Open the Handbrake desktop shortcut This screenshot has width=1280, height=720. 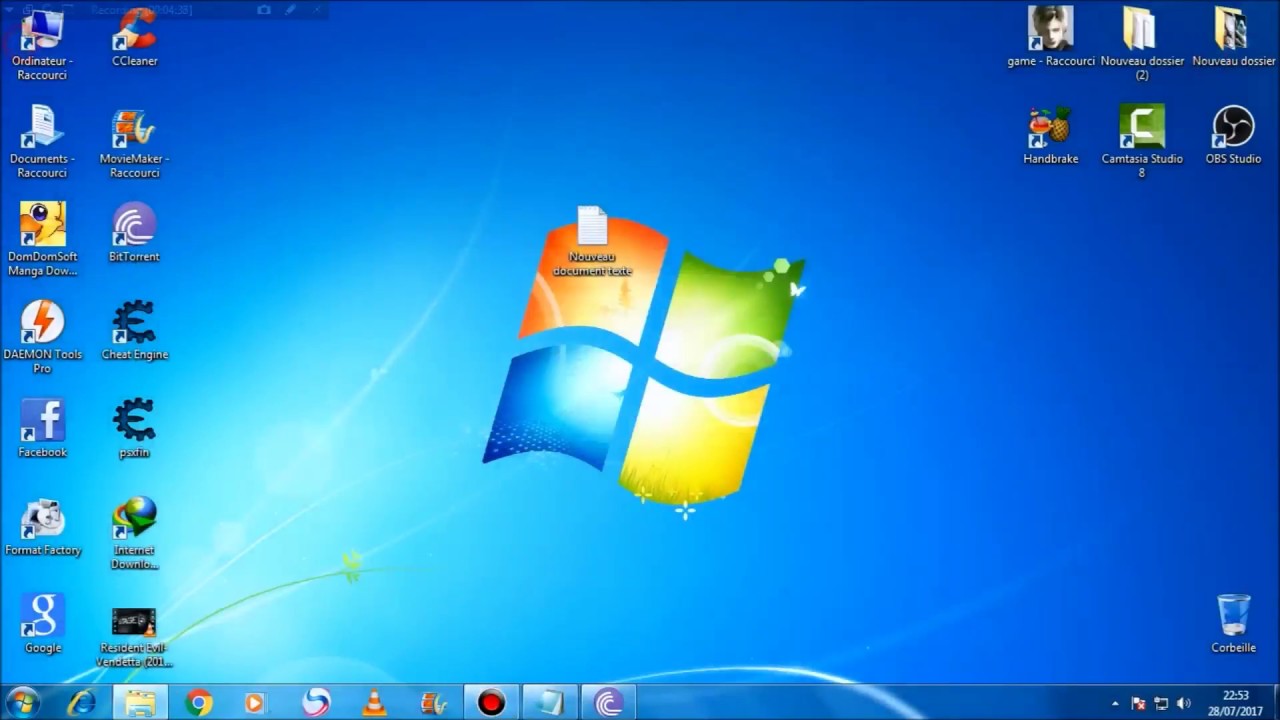[x=1050, y=135]
